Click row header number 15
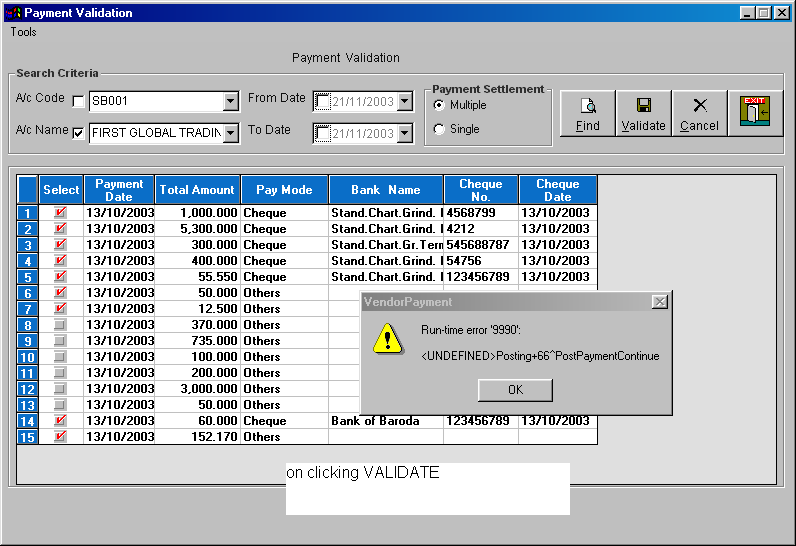The width and height of the screenshot is (796, 546). tap(28, 436)
